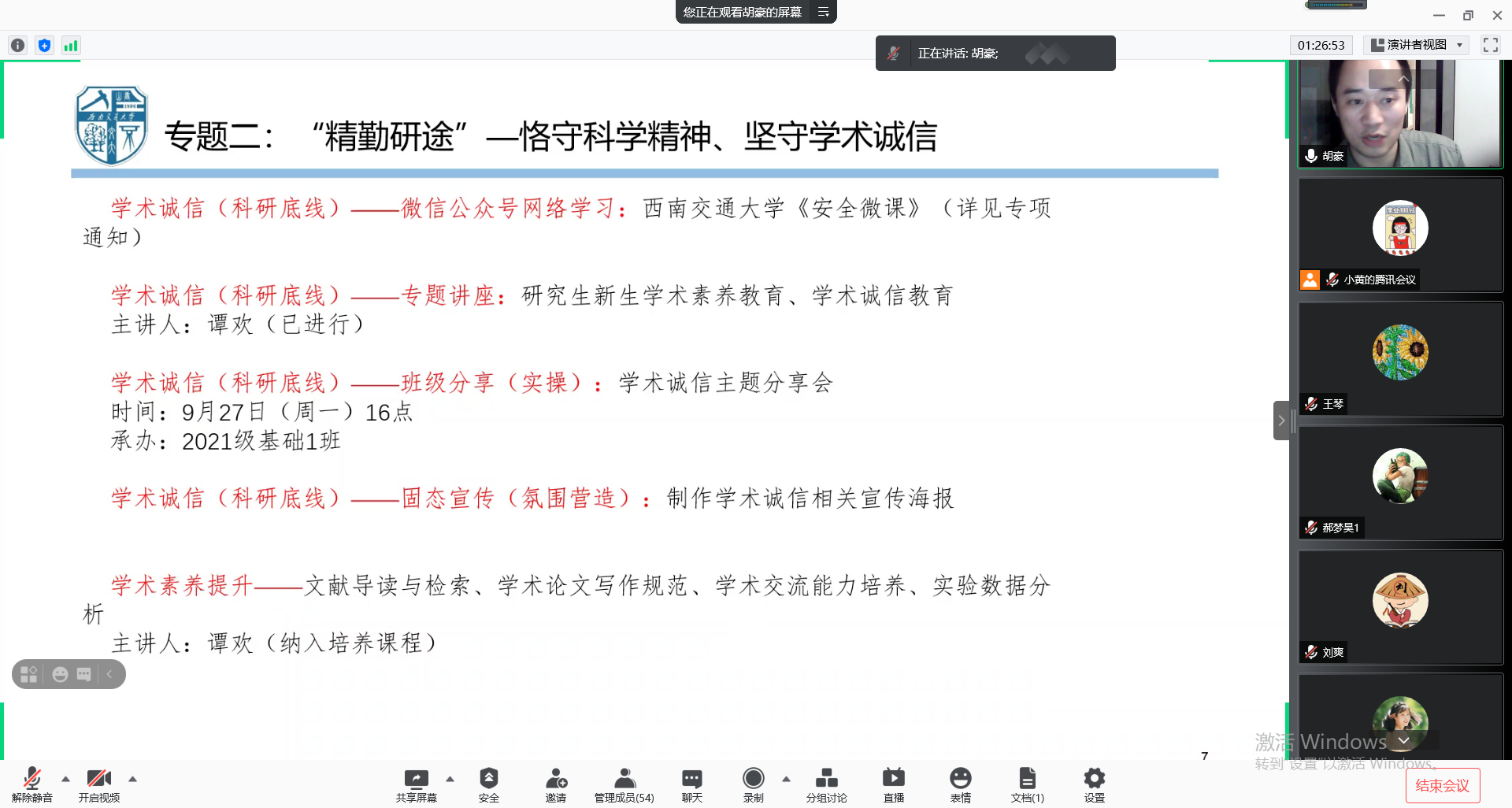
Task: Open 分组讨论 breakout rooms
Action: [x=826, y=784]
